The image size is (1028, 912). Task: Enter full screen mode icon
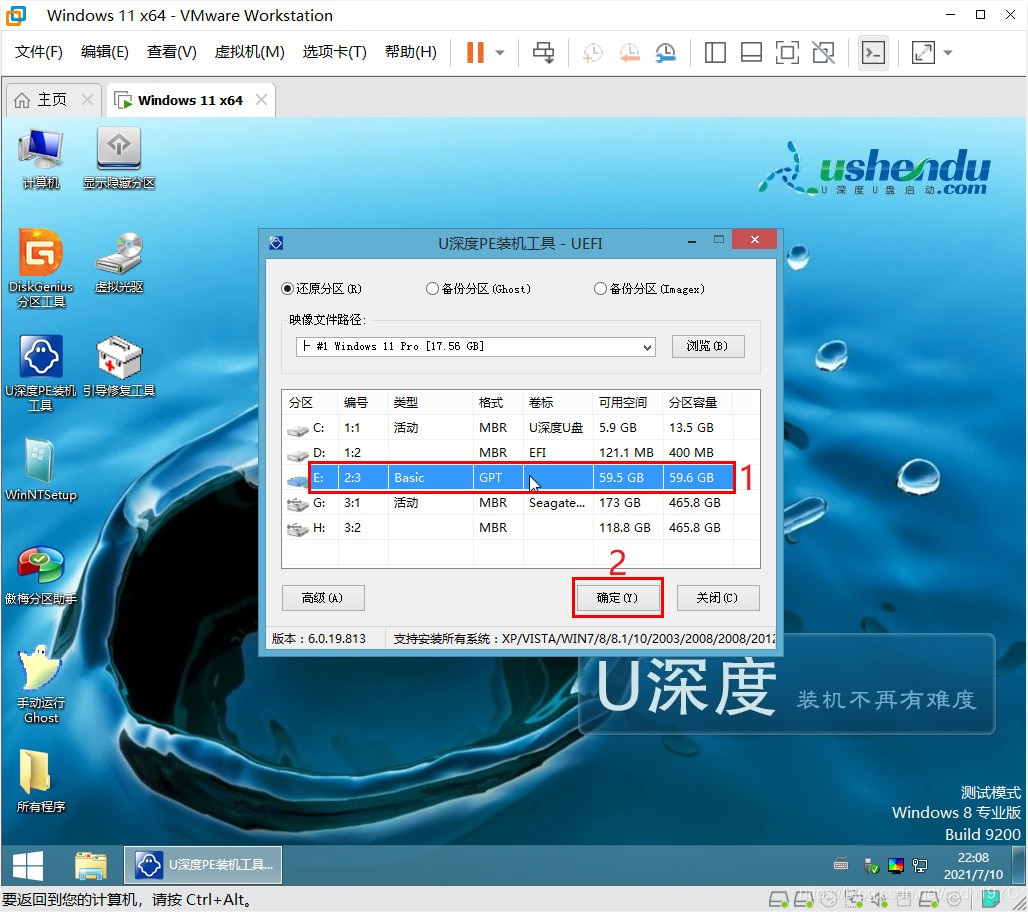click(x=787, y=52)
